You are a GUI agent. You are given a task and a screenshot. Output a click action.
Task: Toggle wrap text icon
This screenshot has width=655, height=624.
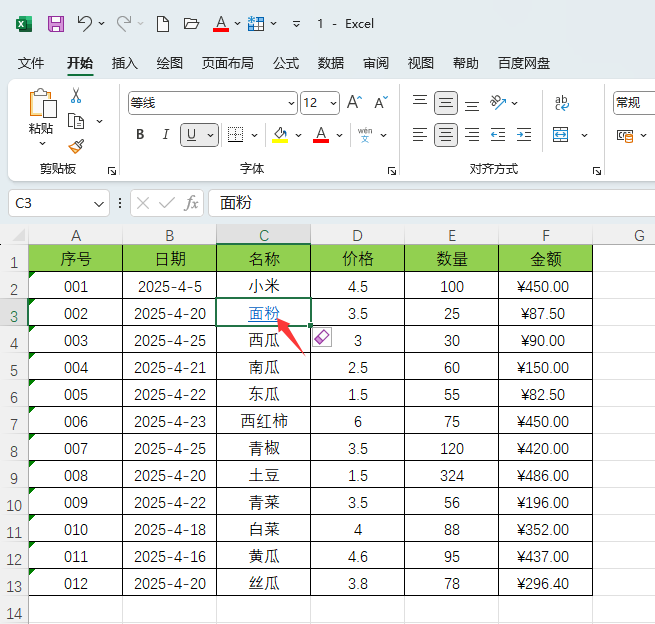click(x=562, y=103)
